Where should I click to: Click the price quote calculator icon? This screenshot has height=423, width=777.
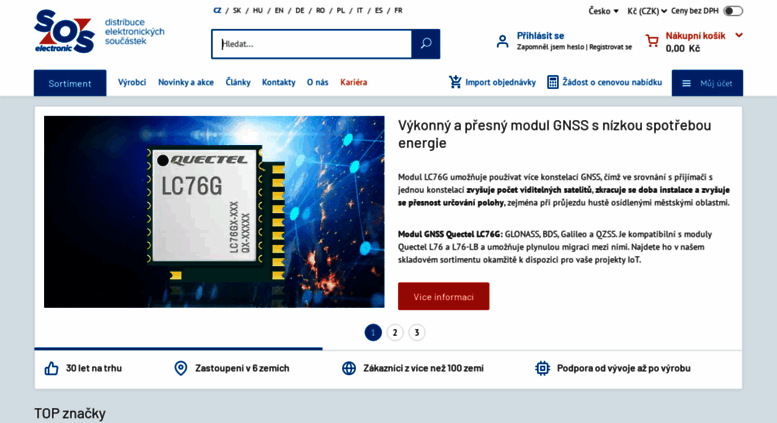coord(553,82)
